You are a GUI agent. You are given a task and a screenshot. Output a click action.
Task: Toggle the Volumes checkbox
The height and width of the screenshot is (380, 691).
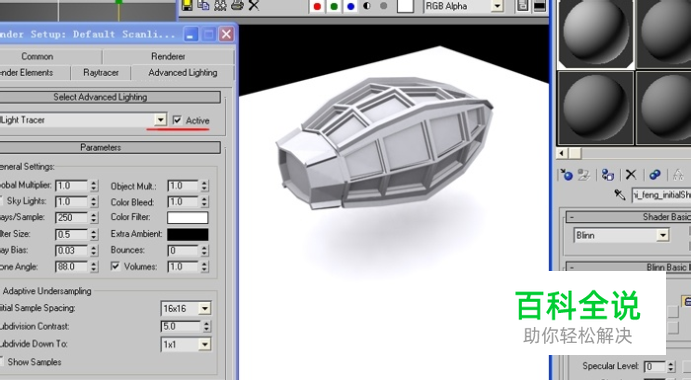115,266
